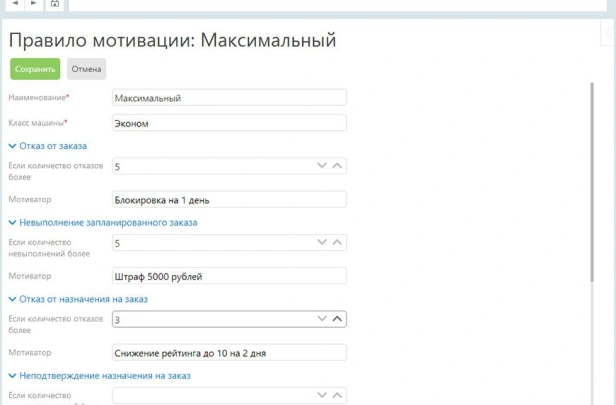616x405 pixels.
Task: Click the forward navigation arrow icon
Action: pyautogui.click(x=33, y=4)
